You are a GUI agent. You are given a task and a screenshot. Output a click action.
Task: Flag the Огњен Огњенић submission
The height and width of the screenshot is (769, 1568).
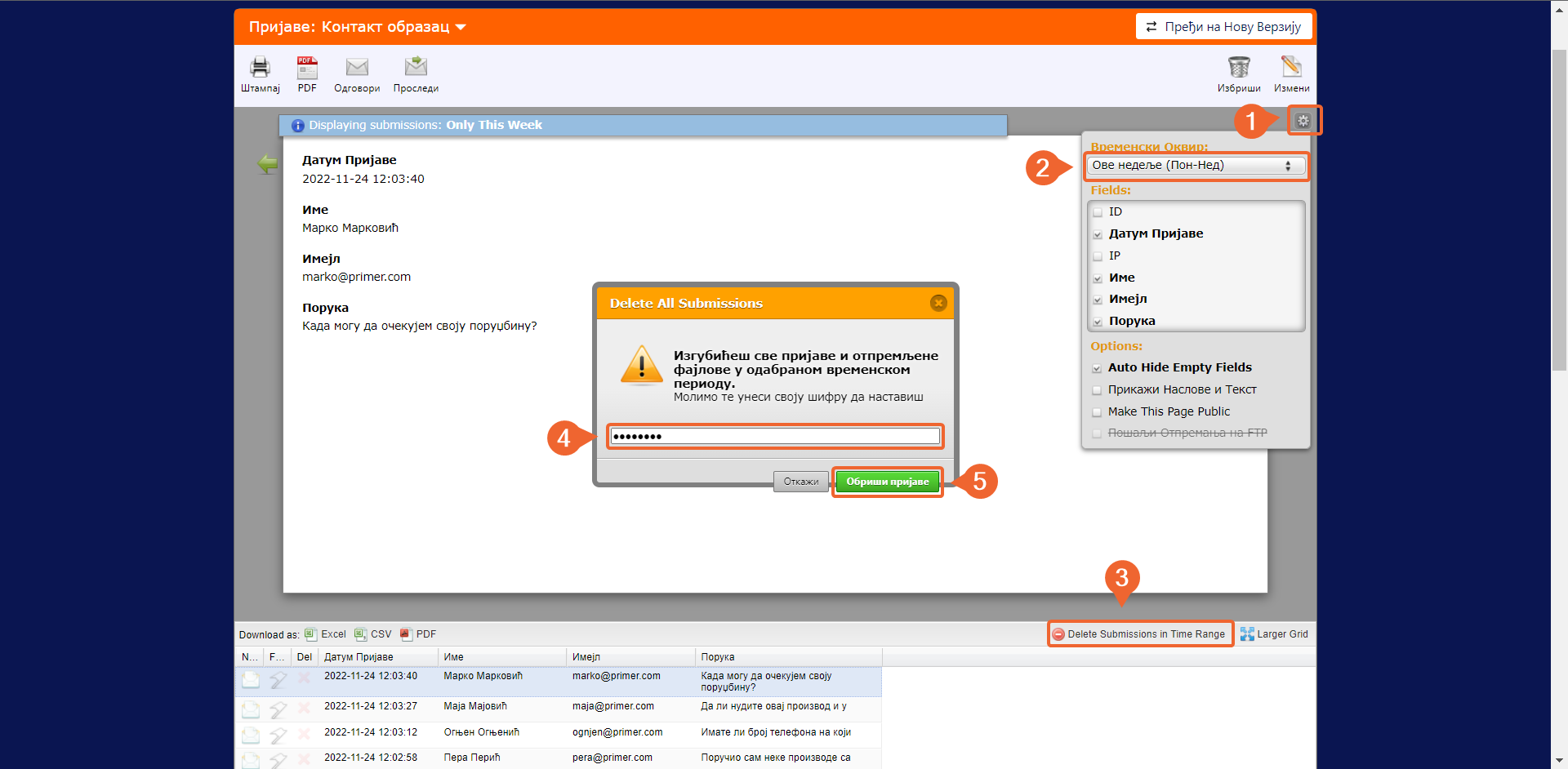(278, 736)
